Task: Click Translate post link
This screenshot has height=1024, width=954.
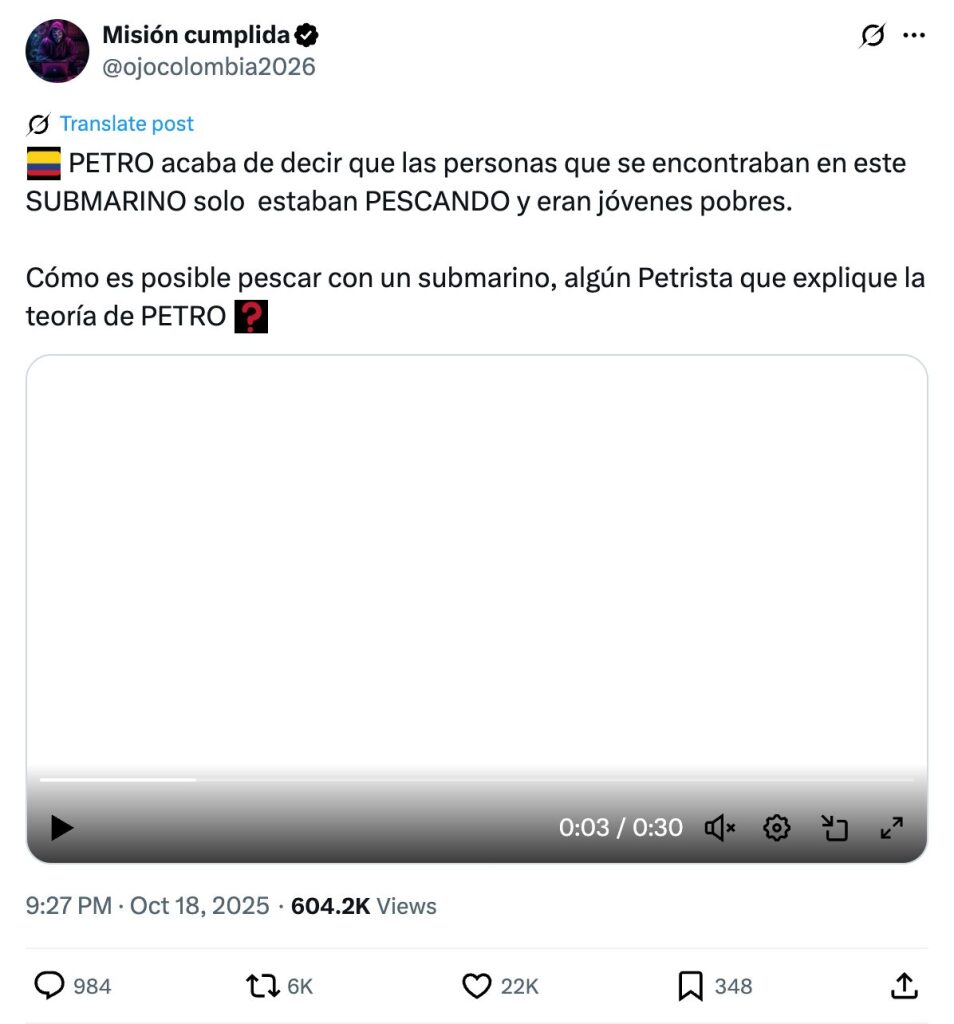Action: tap(127, 124)
